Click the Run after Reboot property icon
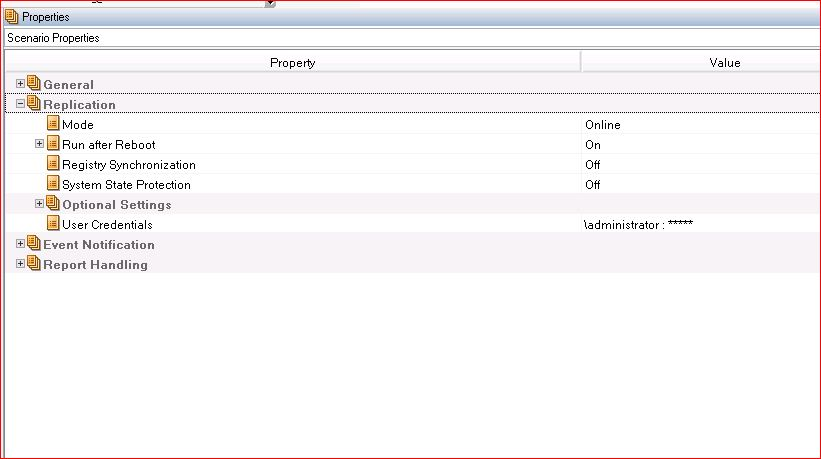The image size is (821, 459). pos(53,143)
